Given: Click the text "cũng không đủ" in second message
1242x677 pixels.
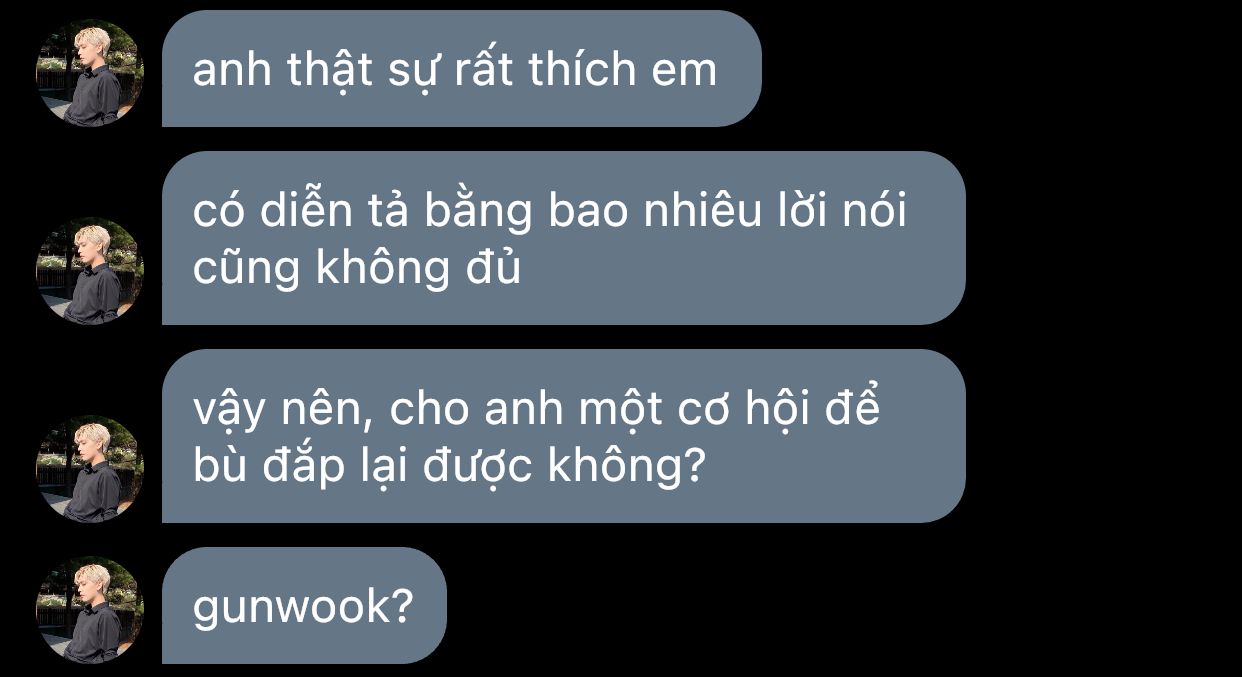Looking at the screenshot, I should [357, 268].
